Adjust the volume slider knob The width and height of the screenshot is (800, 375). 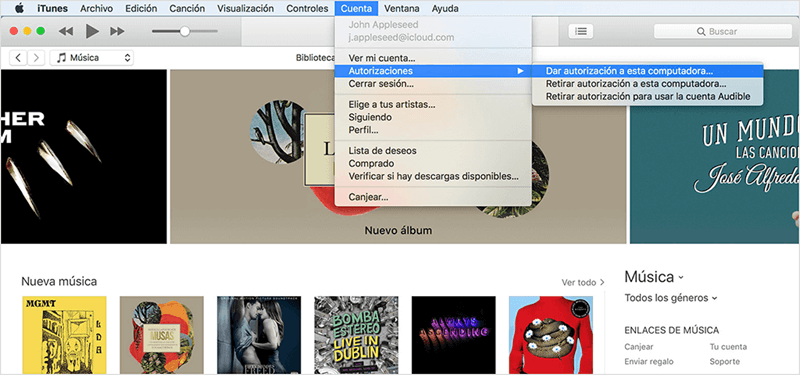pos(185,31)
